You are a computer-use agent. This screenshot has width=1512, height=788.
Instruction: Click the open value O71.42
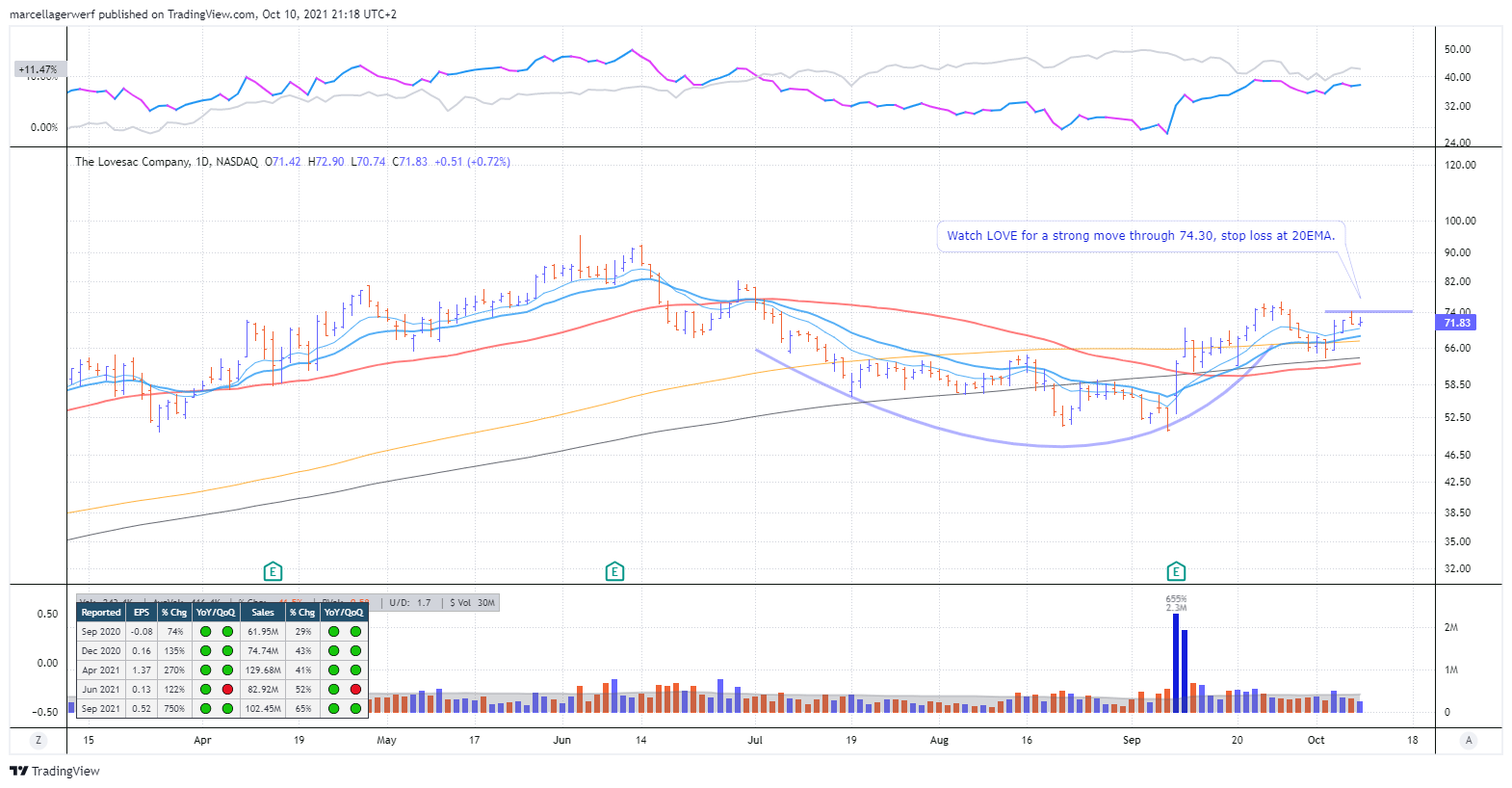pos(283,162)
